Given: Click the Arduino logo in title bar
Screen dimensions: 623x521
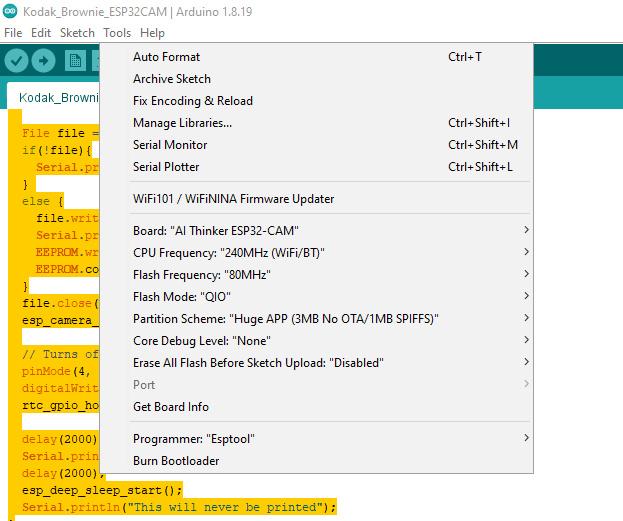Looking at the screenshot, I should click(x=10, y=11).
